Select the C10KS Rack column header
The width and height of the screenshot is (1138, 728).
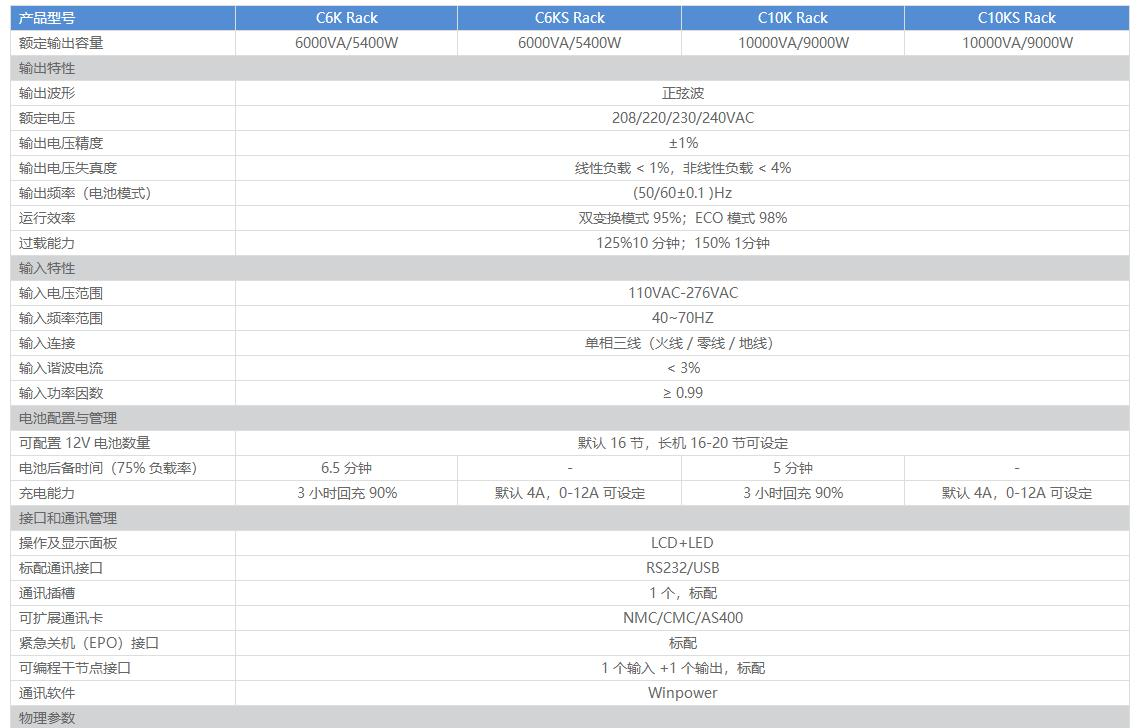pos(1016,18)
